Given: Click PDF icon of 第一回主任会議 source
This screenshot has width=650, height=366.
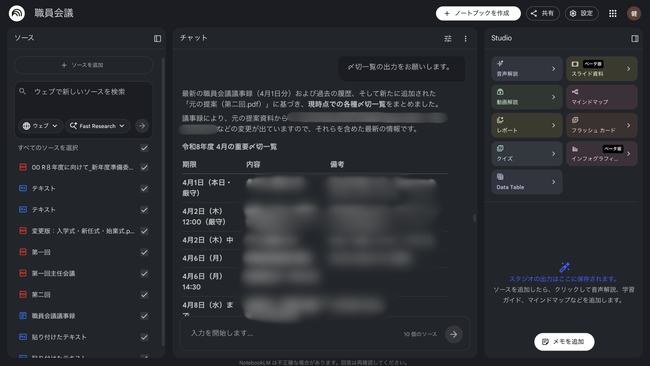Looking at the screenshot, I should [x=23, y=273].
